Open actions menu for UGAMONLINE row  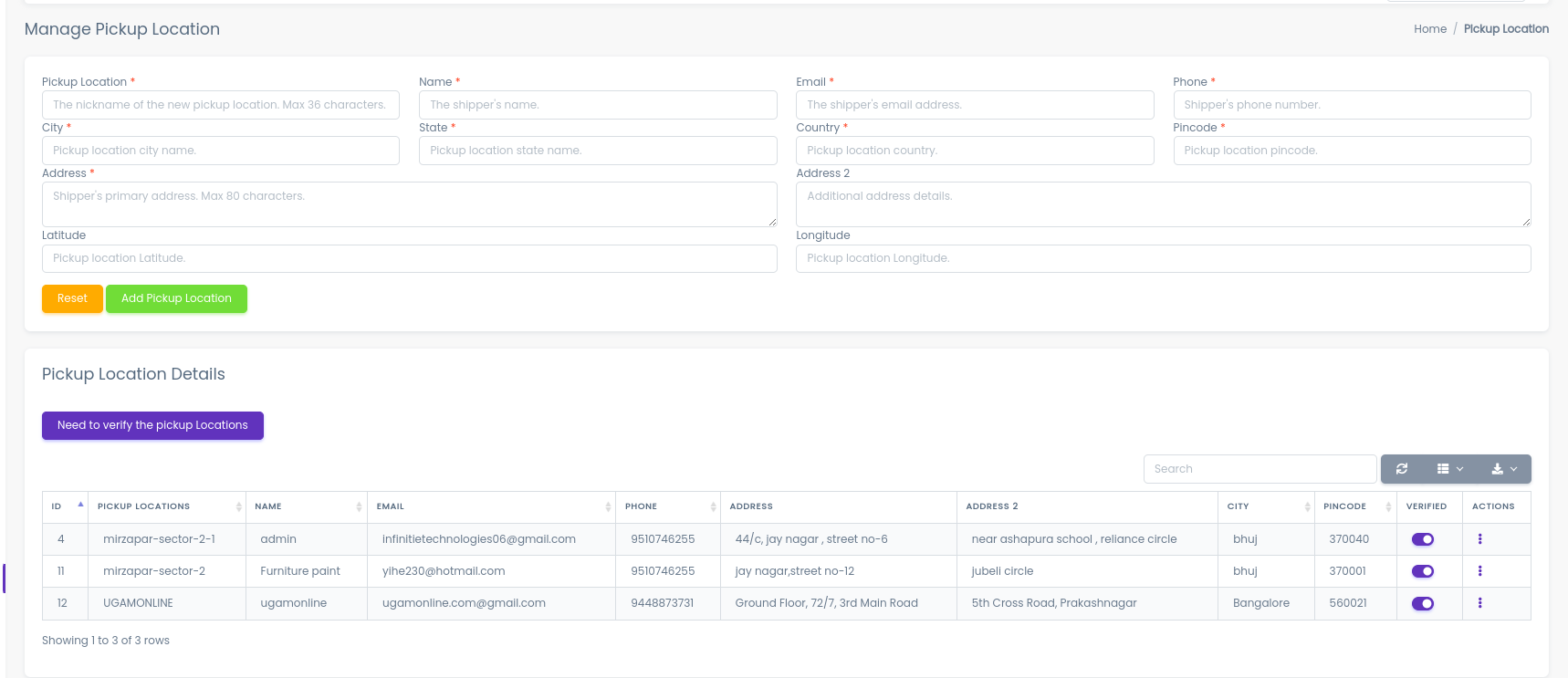[x=1479, y=603]
